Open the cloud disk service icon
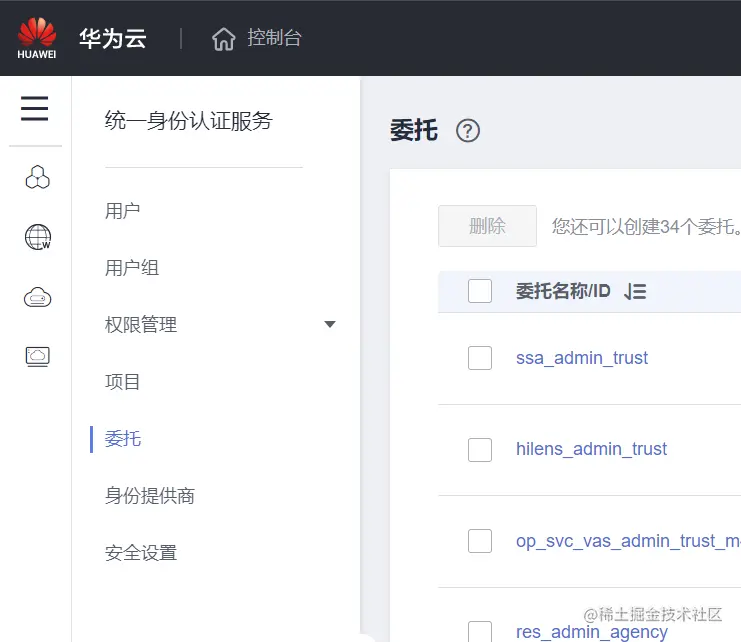 (37, 297)
